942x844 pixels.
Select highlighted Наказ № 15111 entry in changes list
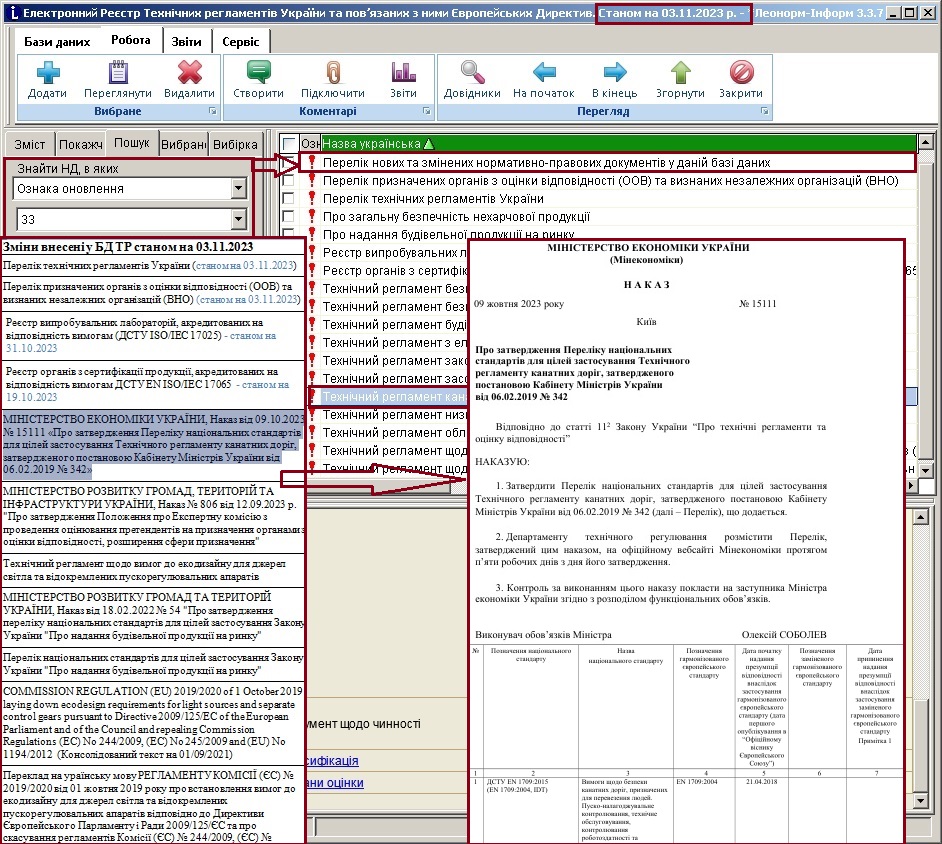153,445
